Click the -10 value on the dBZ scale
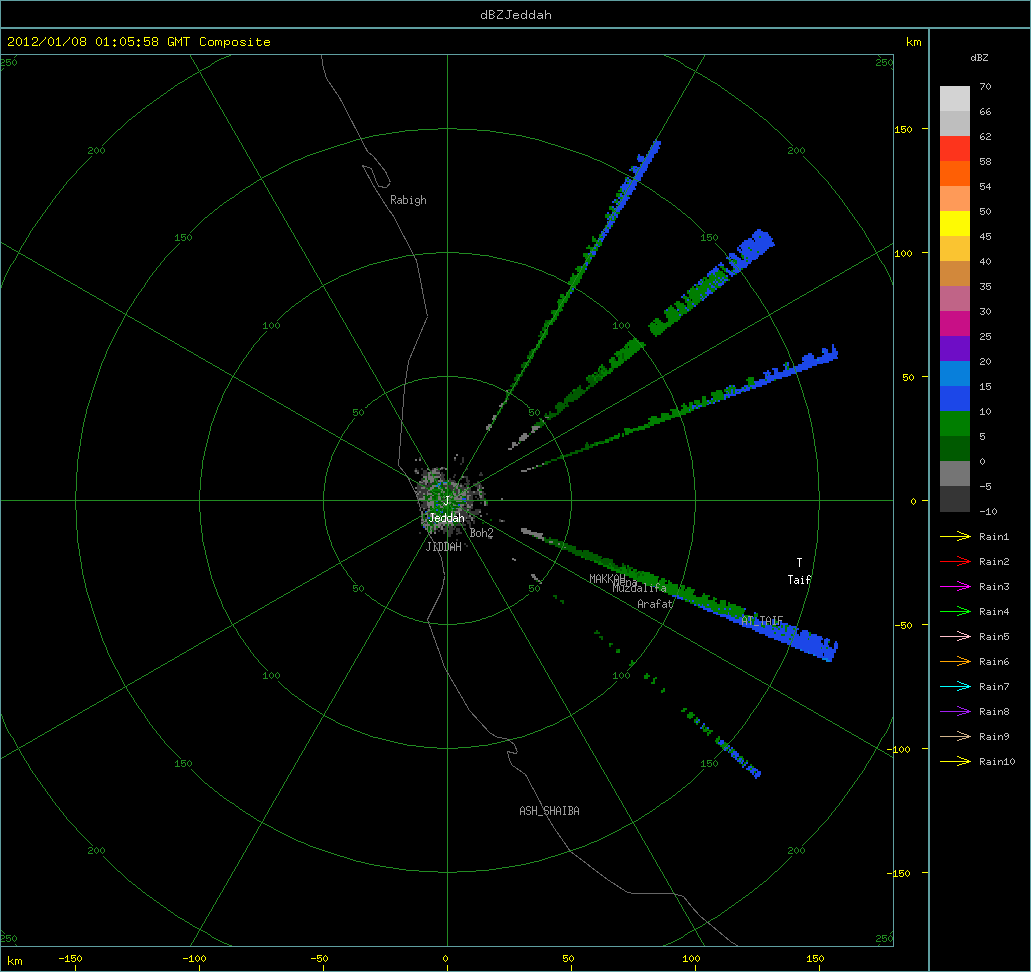The height and width of the screenshot is (972, 1031). coord(988,511)
